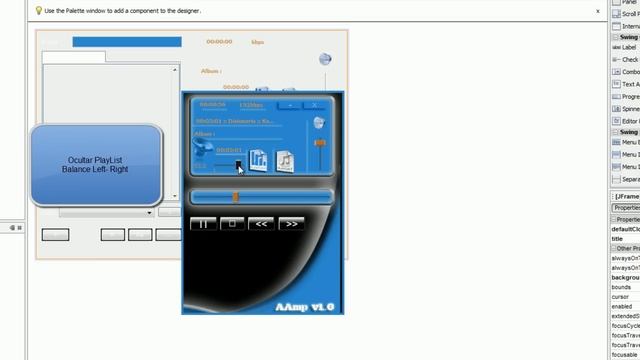Select the focusable property row
Screen dimensions: 640x360
tap(625, 355)
